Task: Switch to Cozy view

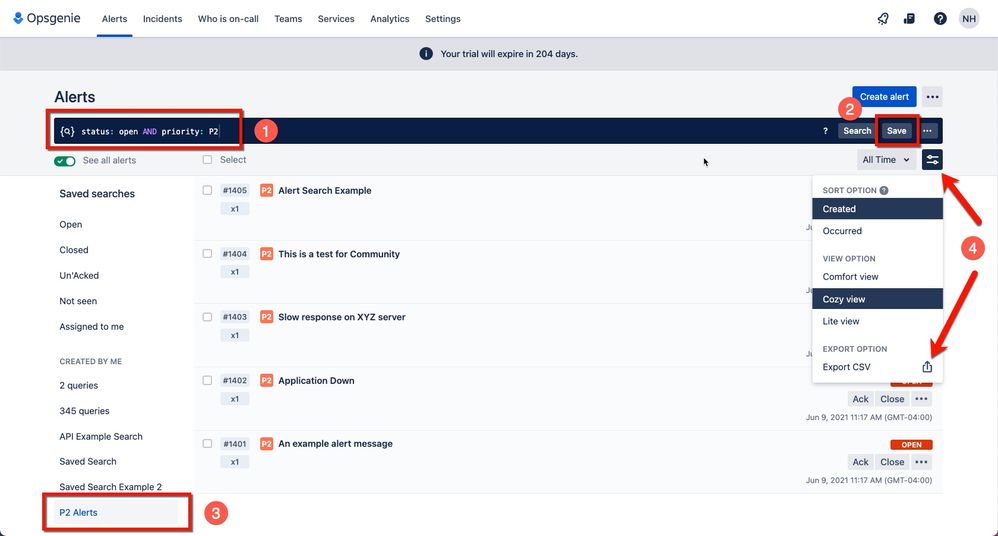Action: [x=877, y=299]
